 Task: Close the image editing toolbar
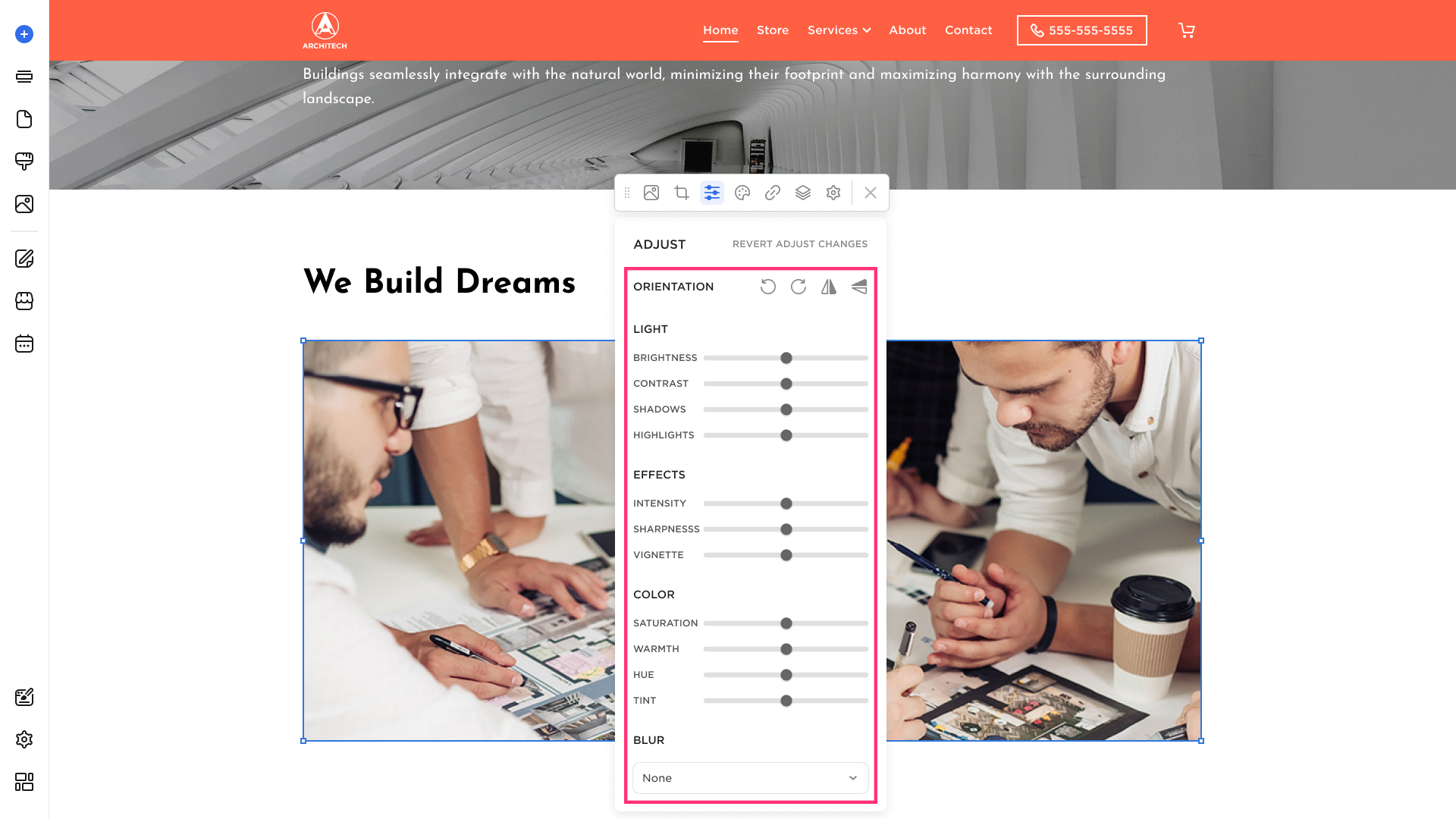coord(871,193)
